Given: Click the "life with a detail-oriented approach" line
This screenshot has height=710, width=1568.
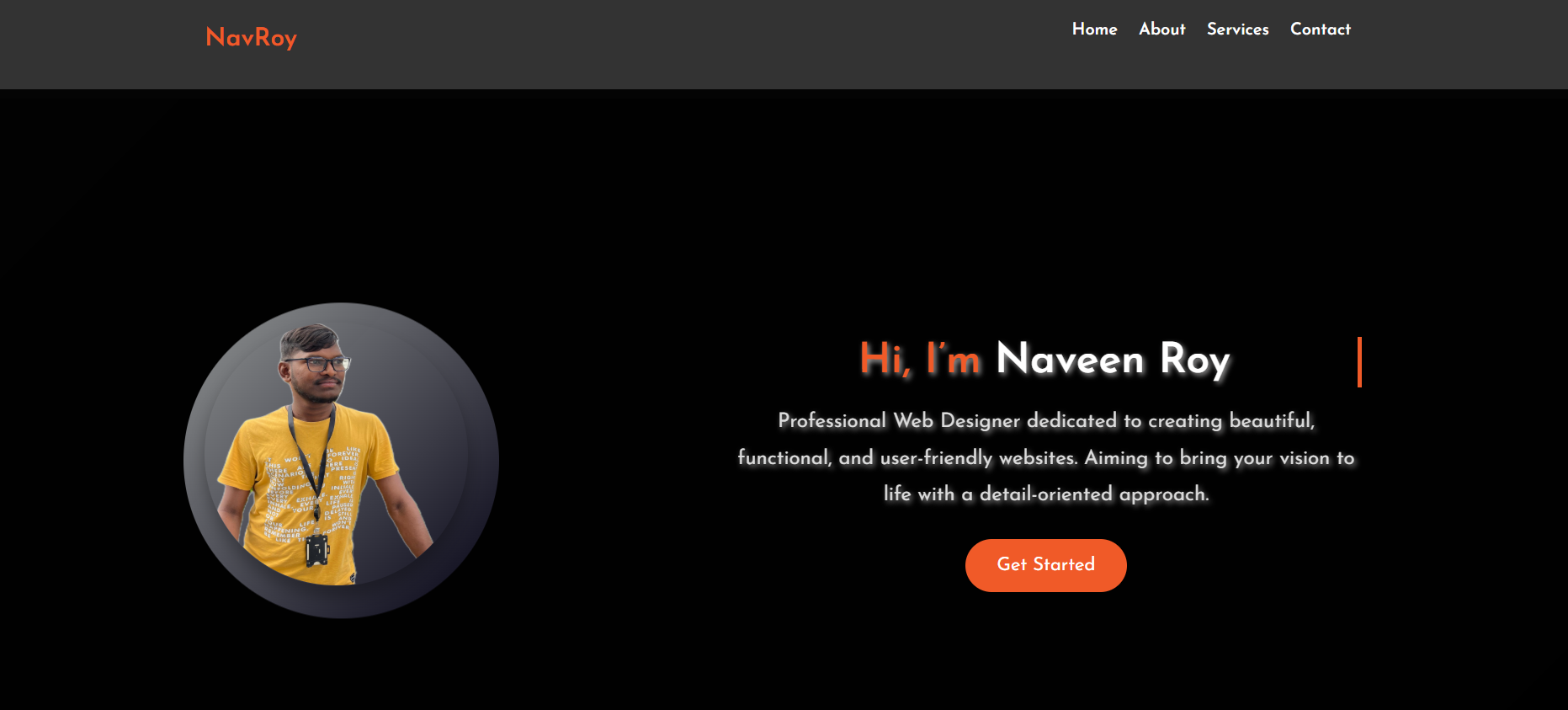Looking at the screenshot, I should tap(1045, 494).
